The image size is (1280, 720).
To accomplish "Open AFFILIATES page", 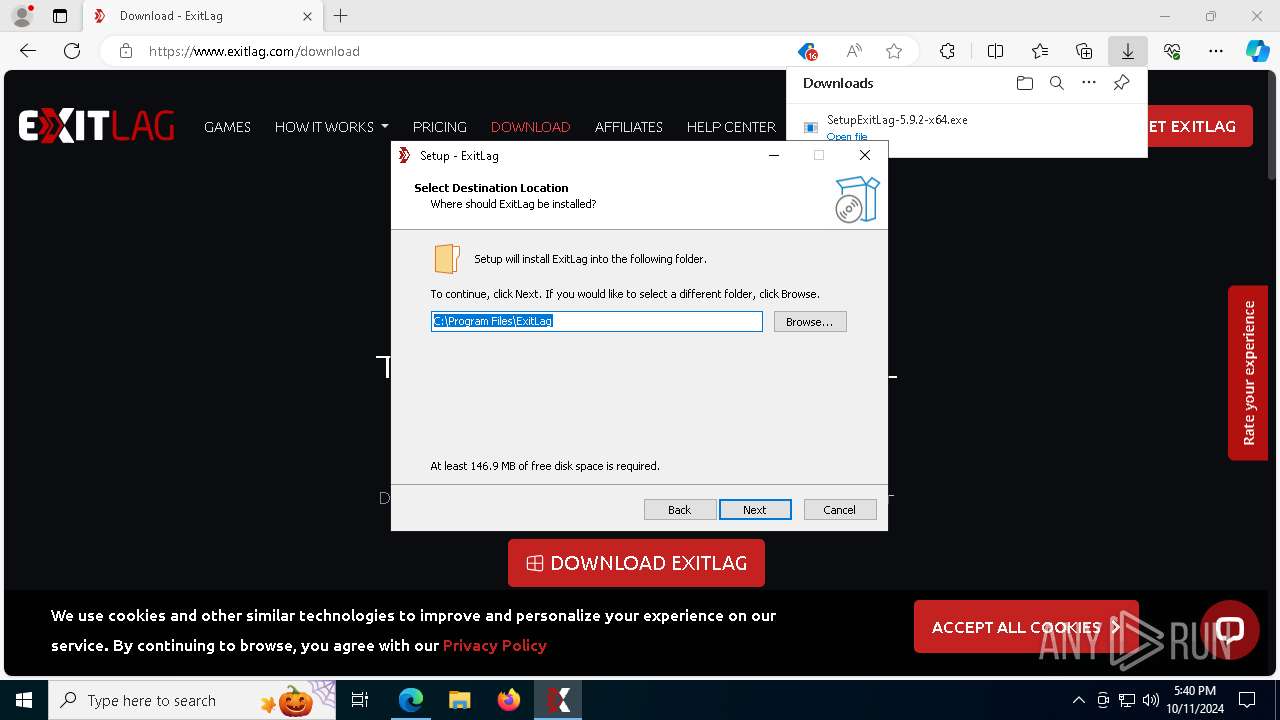I will pyautogui.click(x=629, y=127).
